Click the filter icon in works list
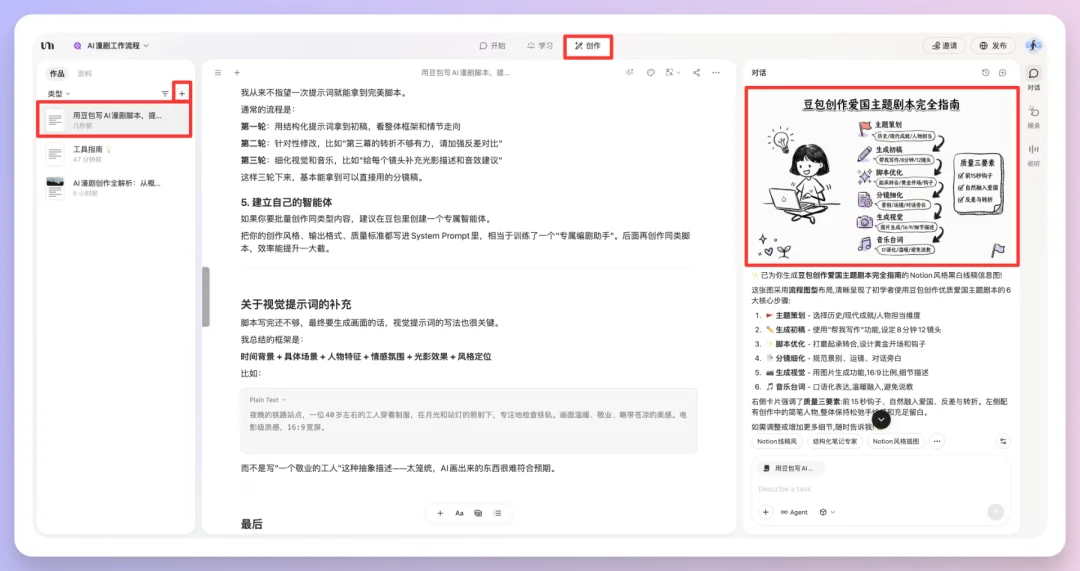This screenshot has width=1080, height=571. click(x=165, y=94)
